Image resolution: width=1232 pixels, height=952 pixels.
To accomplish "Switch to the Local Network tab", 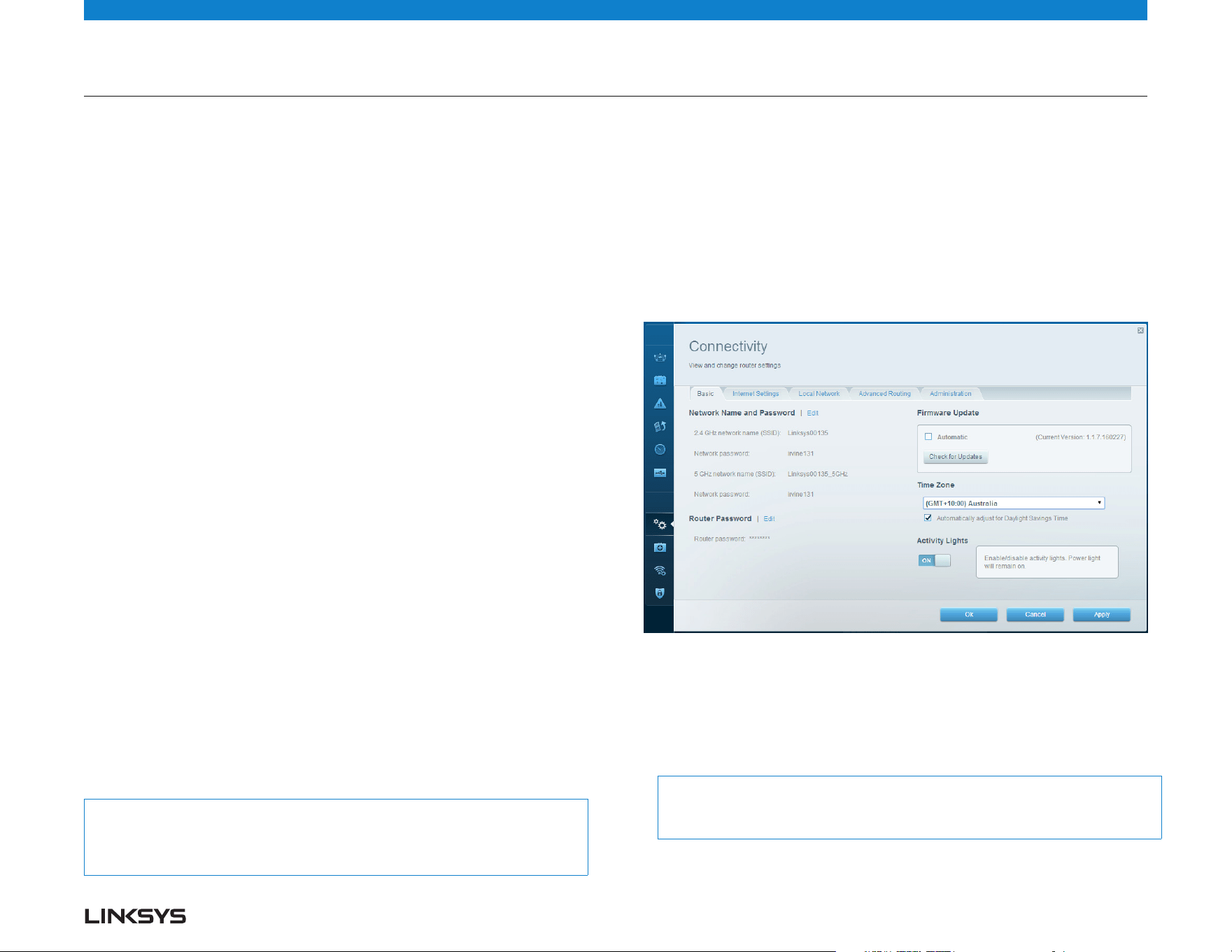I will 819,394.
